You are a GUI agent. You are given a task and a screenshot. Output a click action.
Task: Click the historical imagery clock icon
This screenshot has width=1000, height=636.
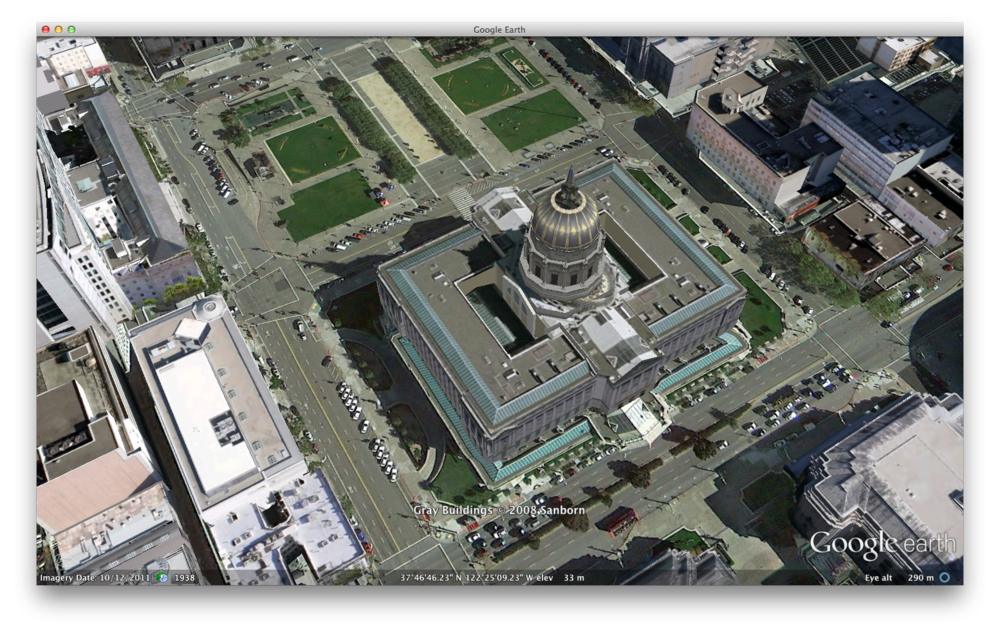point(162,578)
